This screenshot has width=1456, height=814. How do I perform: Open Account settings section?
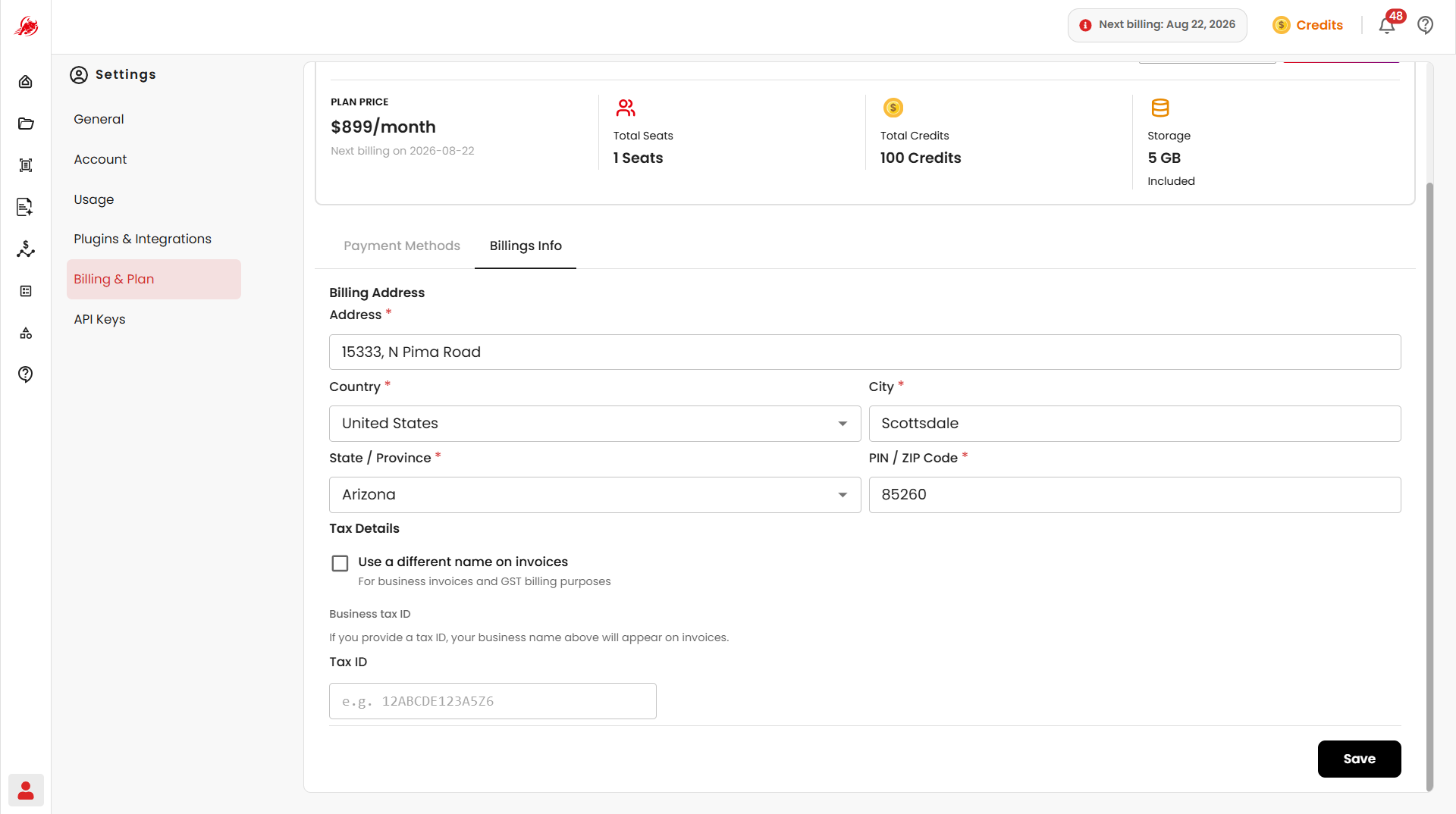100,159
